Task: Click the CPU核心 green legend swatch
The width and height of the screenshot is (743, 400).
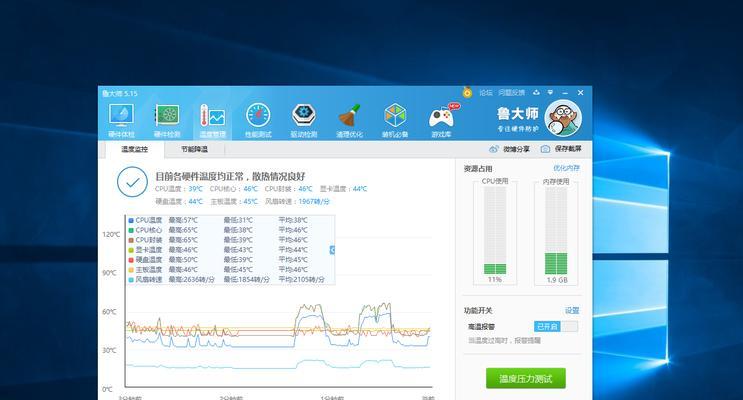Action: click(131, 230)
